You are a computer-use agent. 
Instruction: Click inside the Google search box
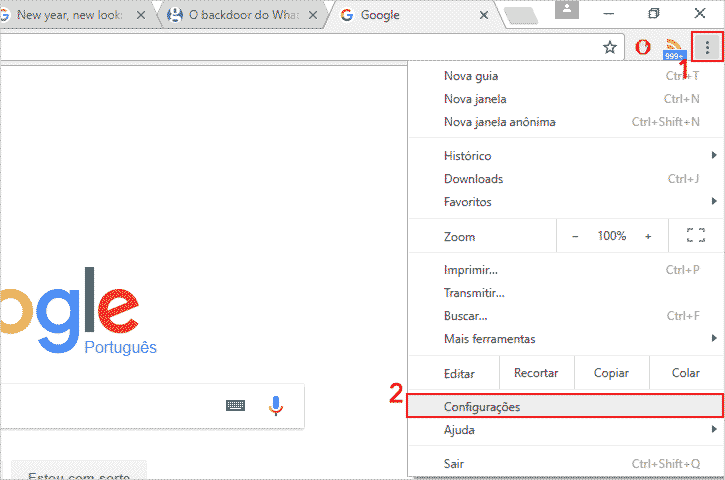(110, 405)
